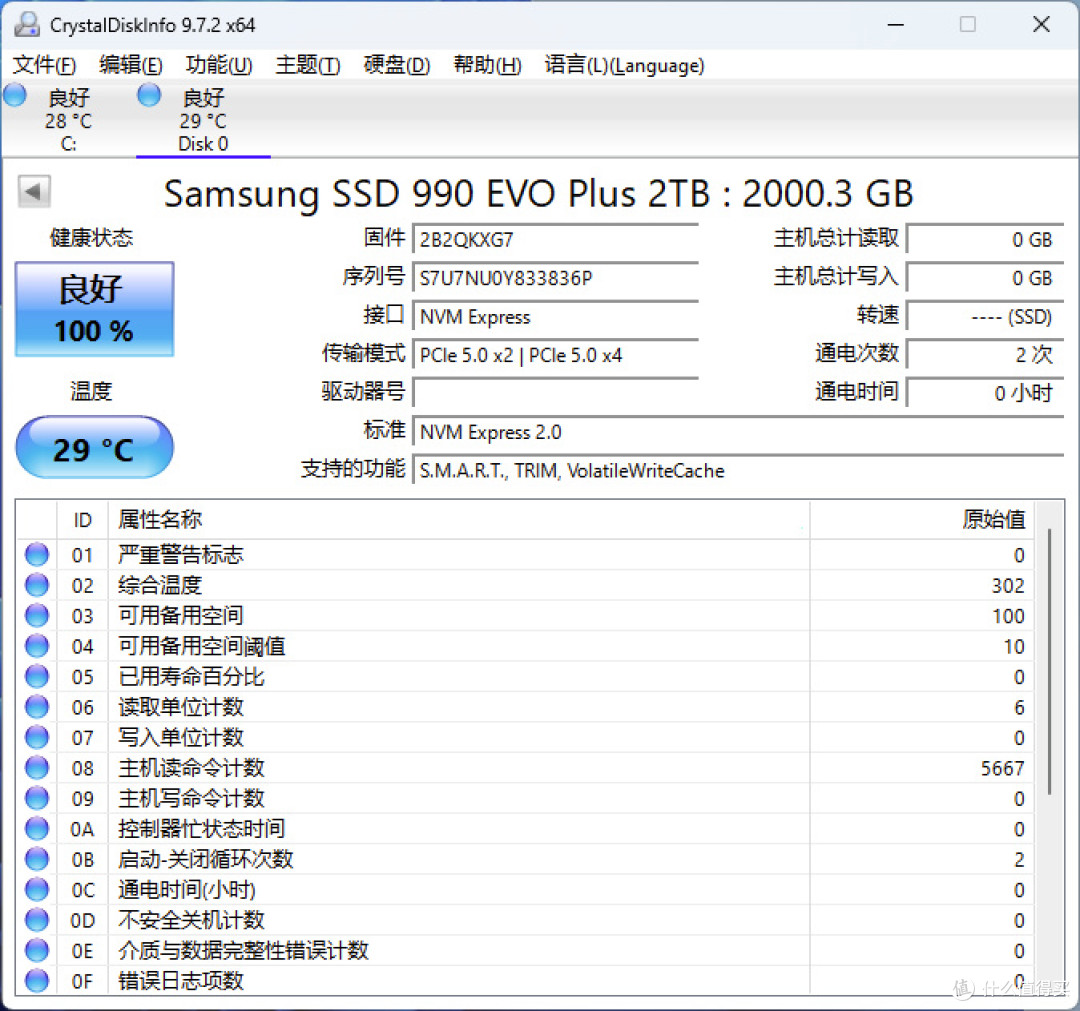Click status orb of attribute 0B 启动-关闭循环次数
The image size is (1080, 1011).
tap(37, 859)
